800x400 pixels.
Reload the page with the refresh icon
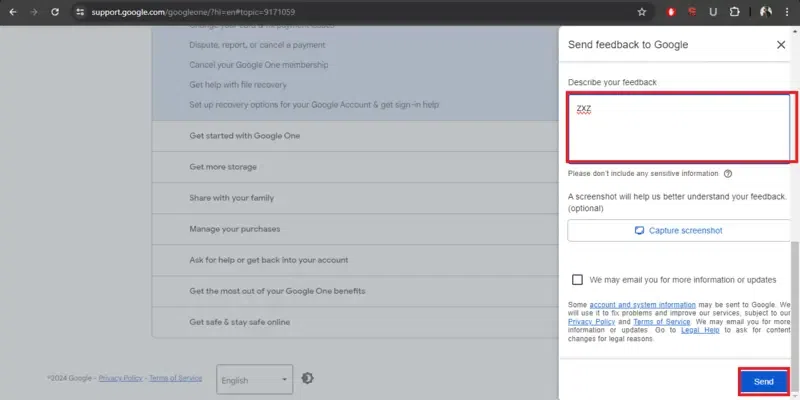[55, 12]
